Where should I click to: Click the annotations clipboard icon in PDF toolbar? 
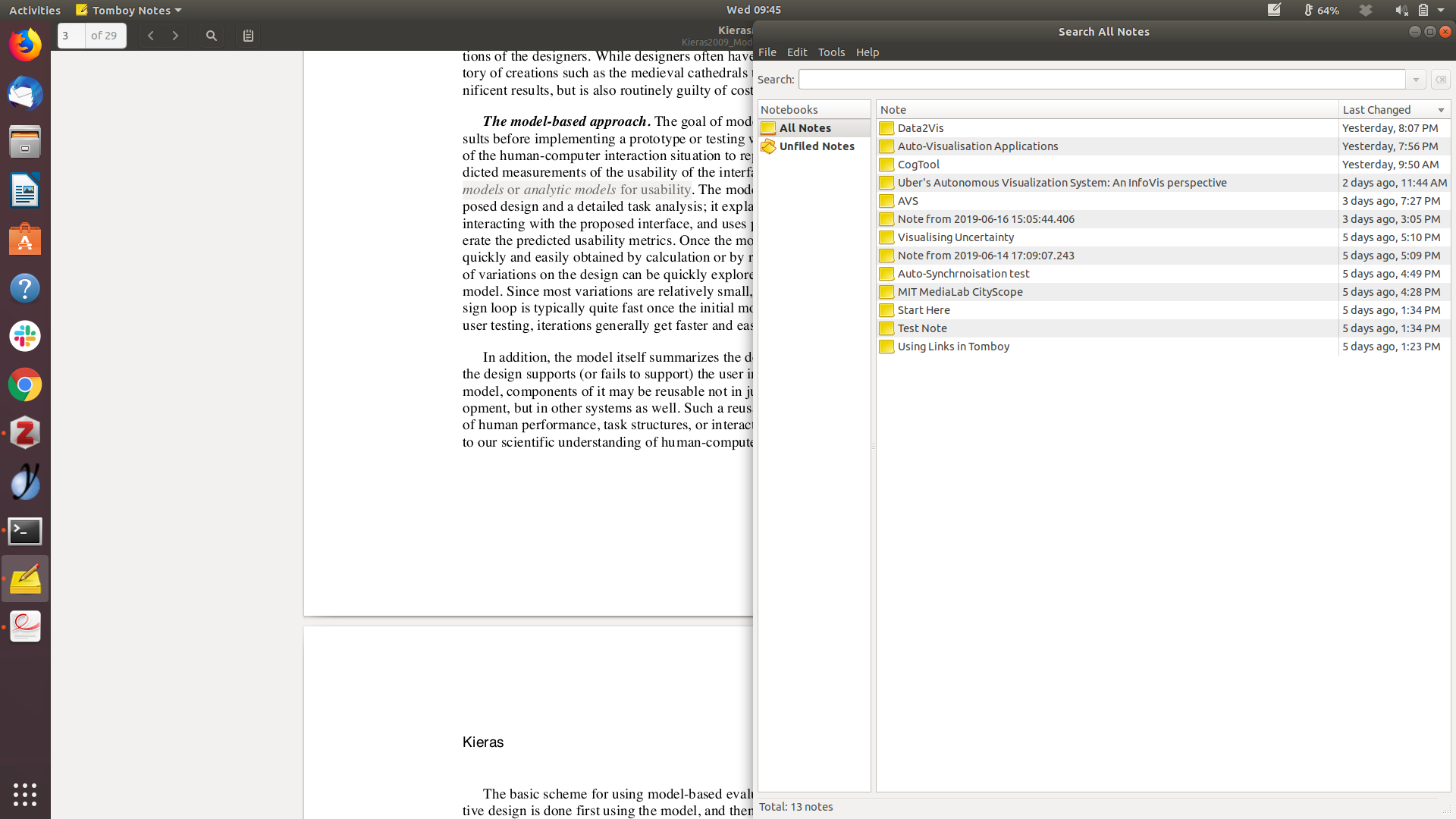[x=248, y=36]
